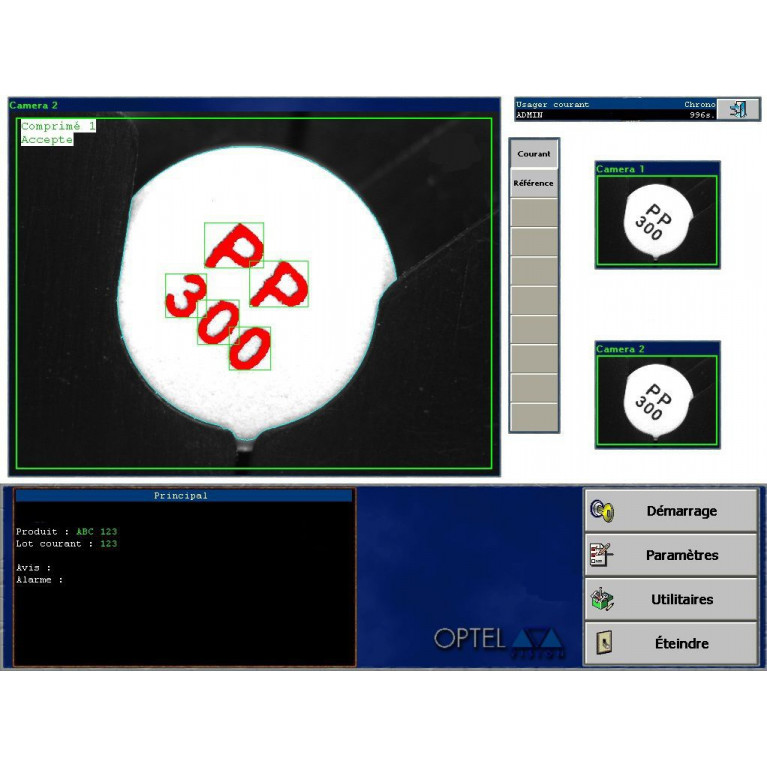The image size is (767, 767).
Task: Click the Lot courant 123 value
Action: point(108,544)
